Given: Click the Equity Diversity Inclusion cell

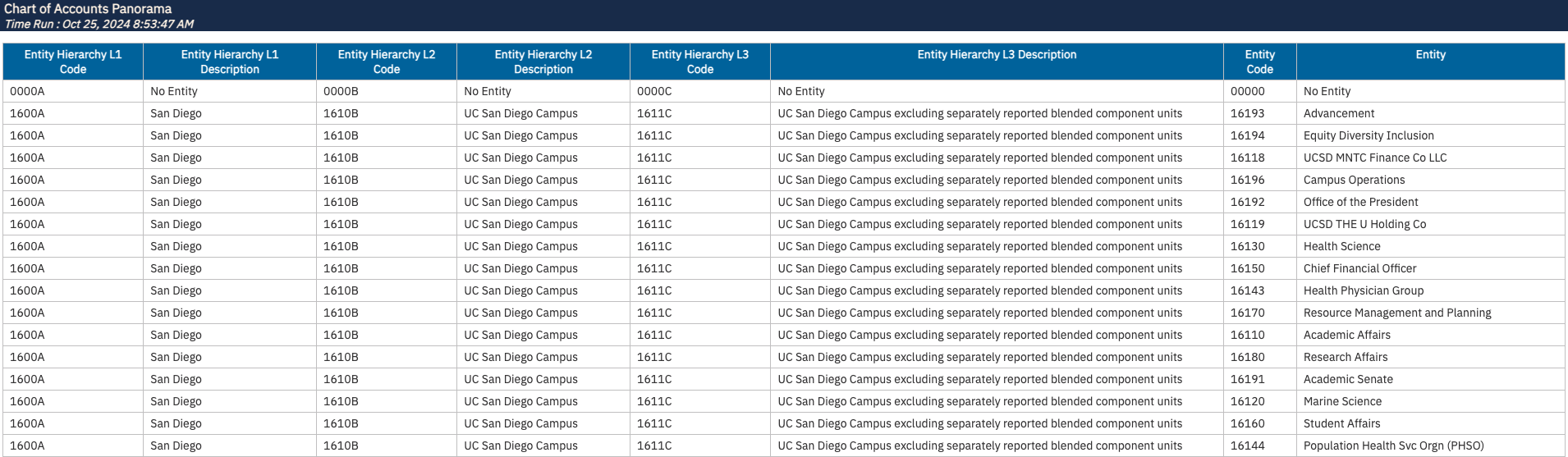Looking at the screenshot, I should [1369, 136].
